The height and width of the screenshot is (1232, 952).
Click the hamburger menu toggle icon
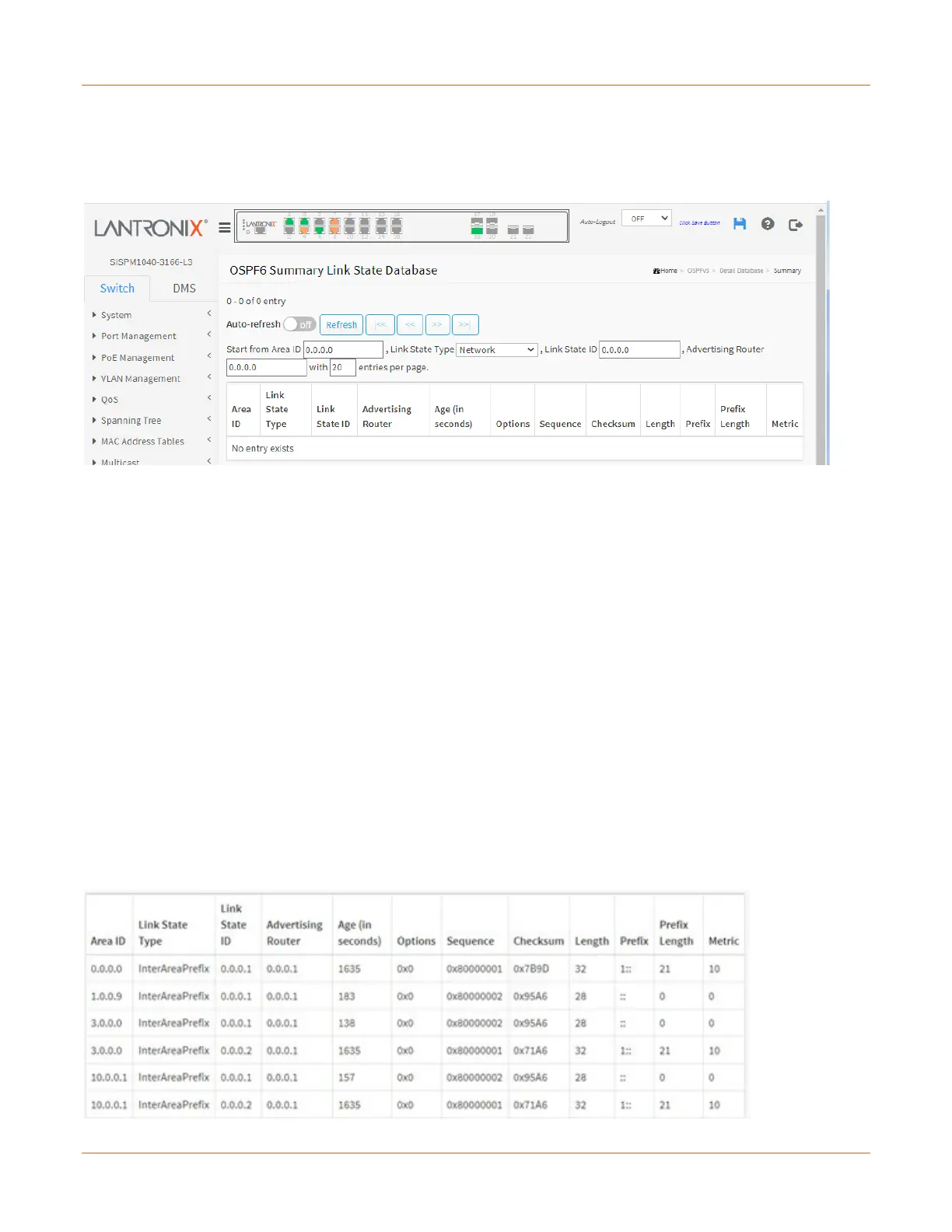(224, 228)
